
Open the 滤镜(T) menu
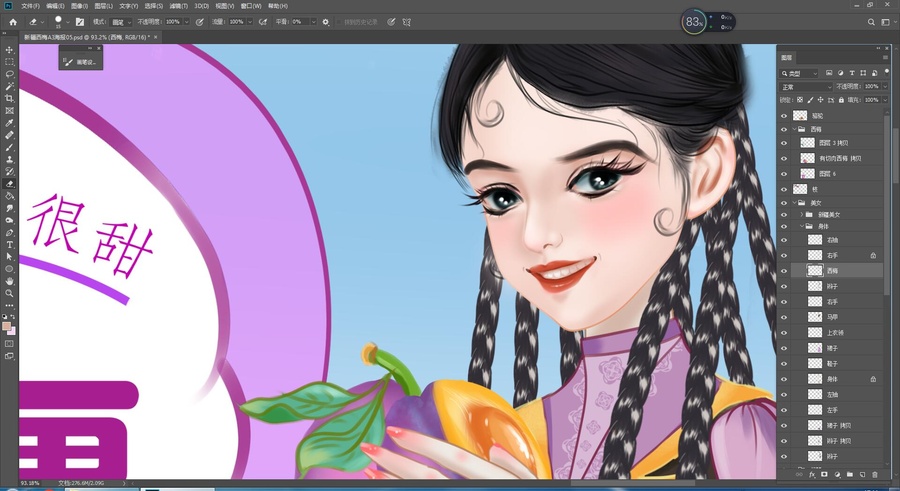(x=179, y=6)
